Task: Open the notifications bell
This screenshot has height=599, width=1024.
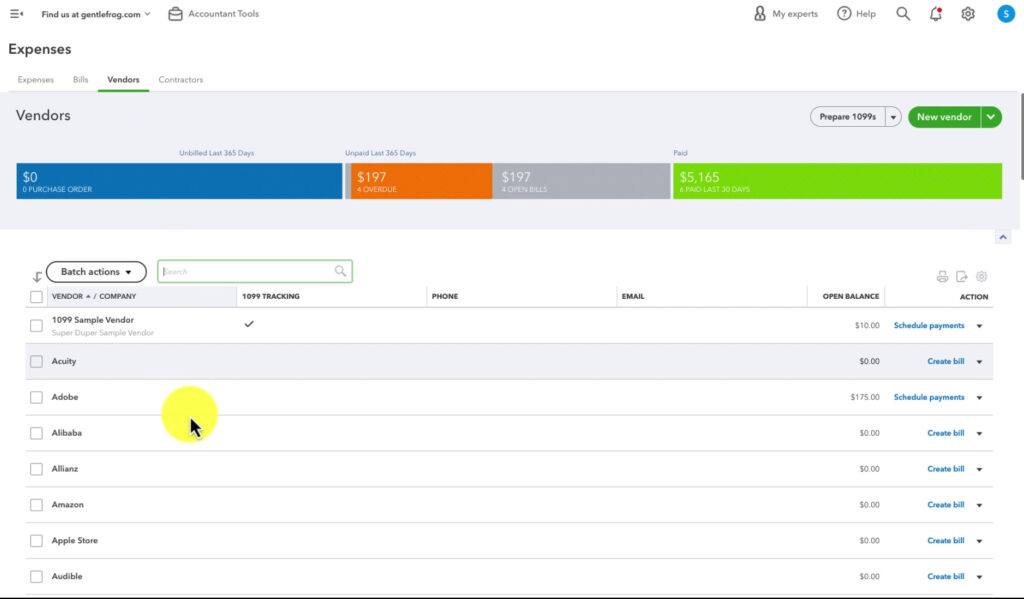Action: [935, 13]
